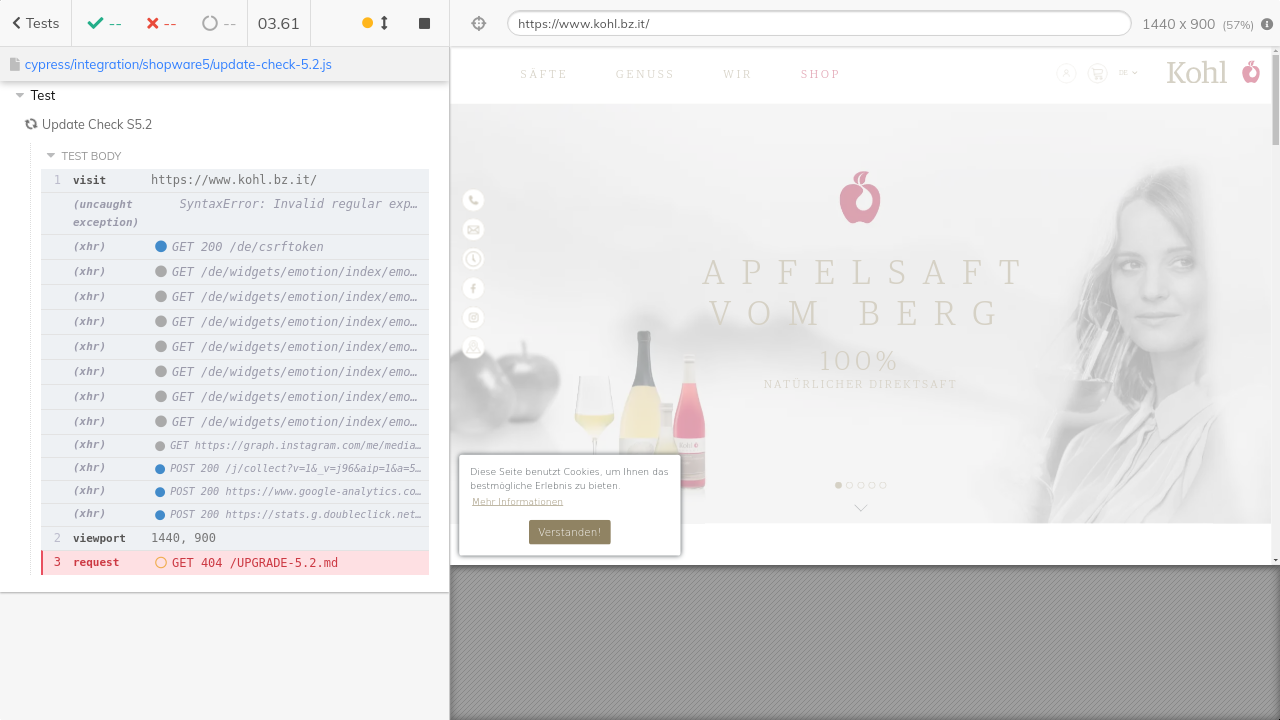
Task: Collapse the Test suite
Action: point(20,95)
